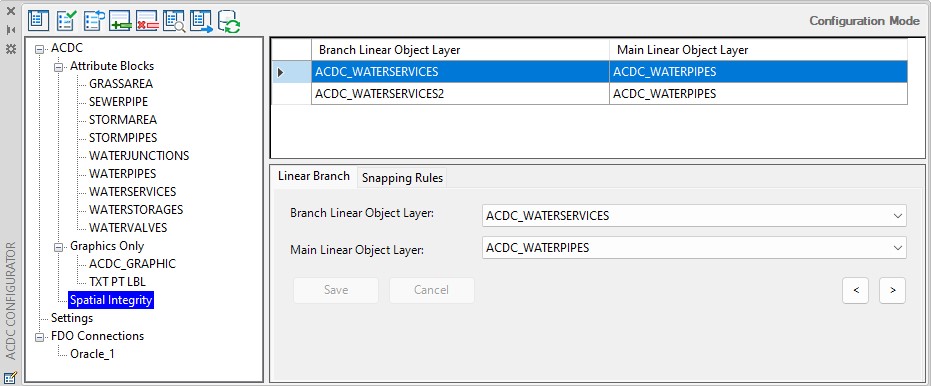Click the list icon with magnifying glass

tap(174, 21)
